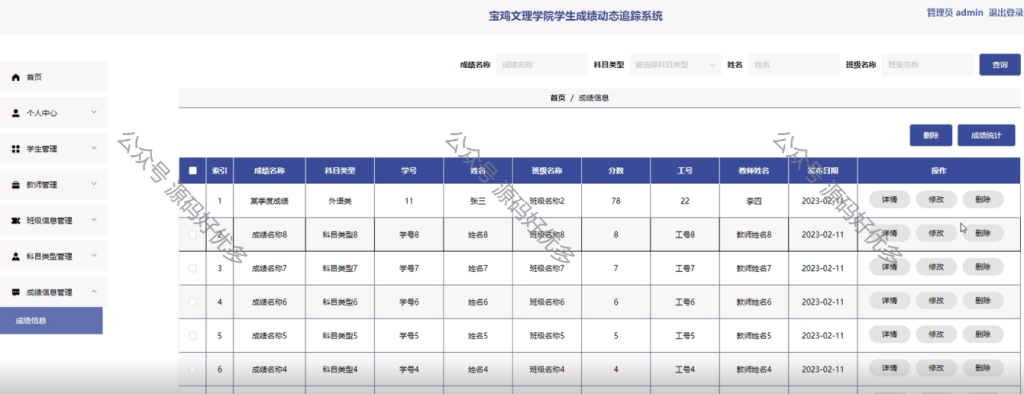Click the 成绩信息 breadcrumb text
The height and width of the screenshot is (394, 1024).
pyautogui.click(x=594, y=98)
